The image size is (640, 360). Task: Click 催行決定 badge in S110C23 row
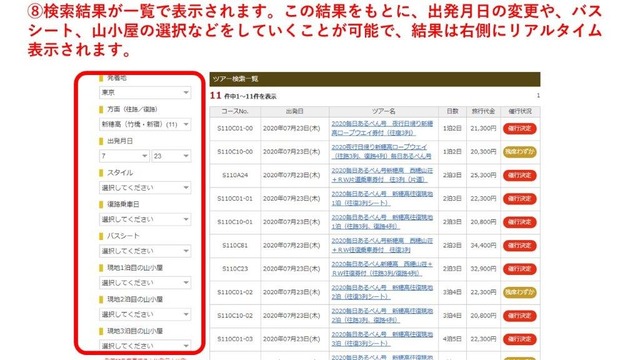pyautogui.click(x=520, y=269)
